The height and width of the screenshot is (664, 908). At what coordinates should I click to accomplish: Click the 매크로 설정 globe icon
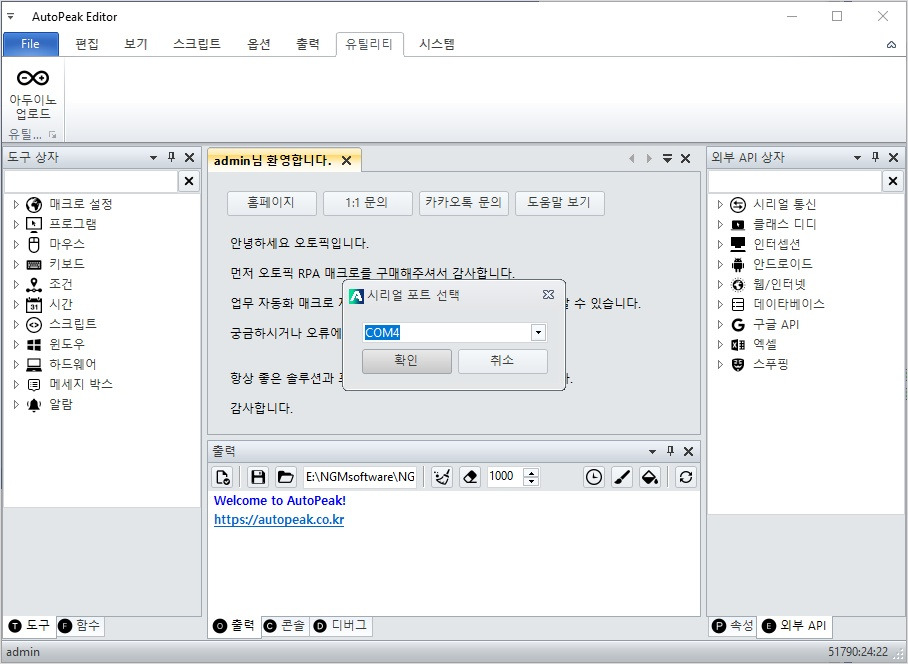[34, 204]
